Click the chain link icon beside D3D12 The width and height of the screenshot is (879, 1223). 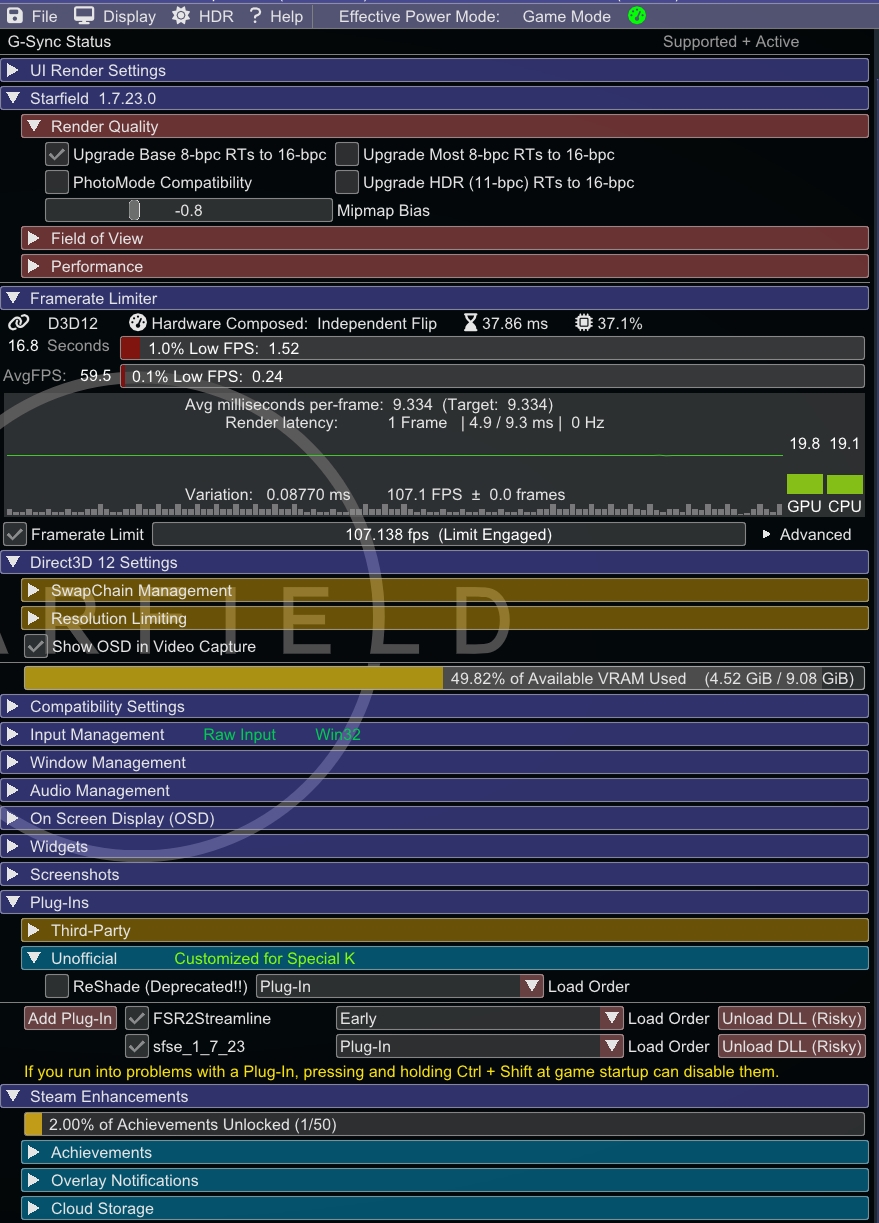click(x=19, y=323)
